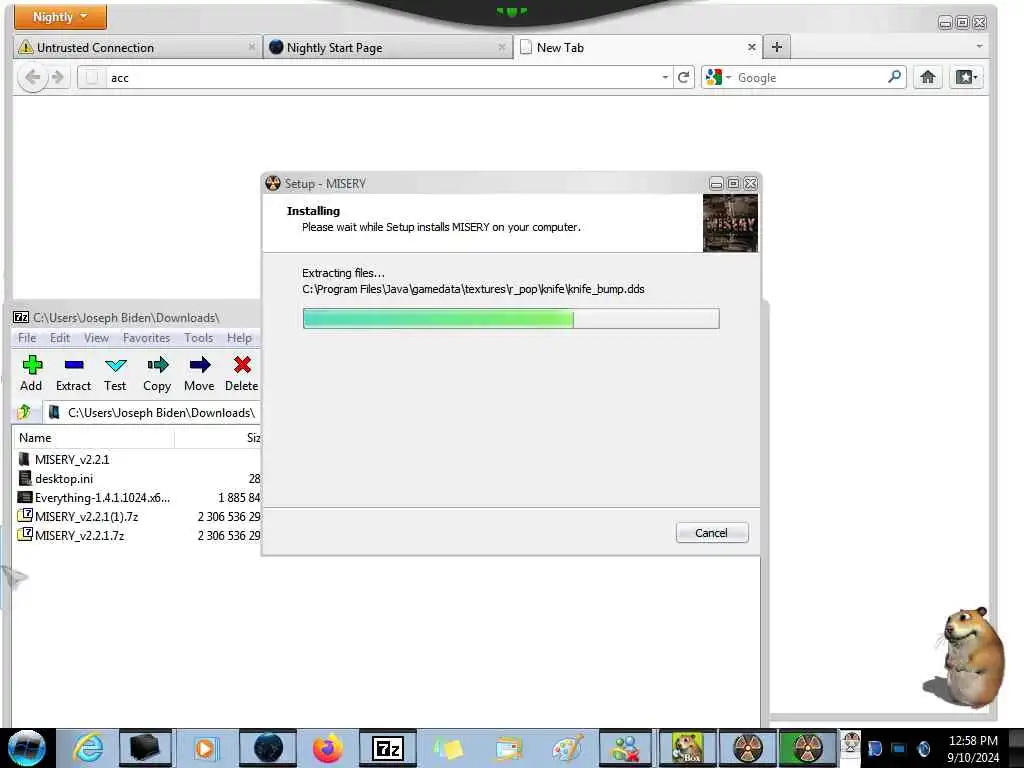Click the Add icon in 7-Zip toolbar
This screenshot has height=768, width=1024.
tap(31, 364)
